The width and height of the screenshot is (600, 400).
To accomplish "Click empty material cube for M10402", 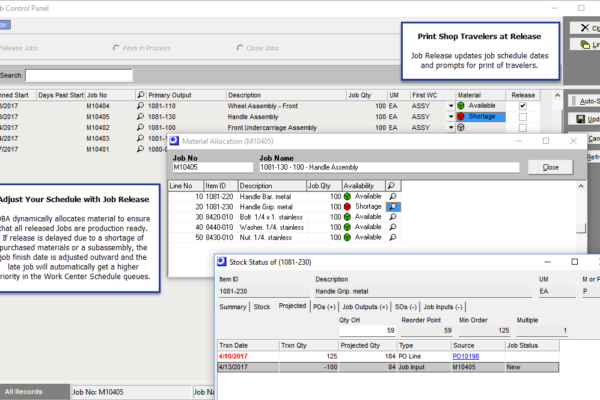I will pyautogui.click(x=461, y=127).
